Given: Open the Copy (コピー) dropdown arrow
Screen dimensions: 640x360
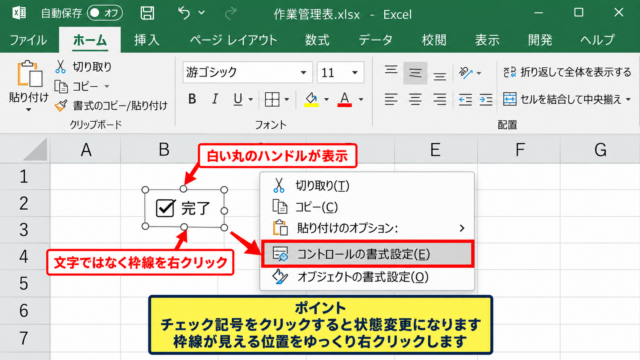Looking at the screenshot, I should point(107,87).
